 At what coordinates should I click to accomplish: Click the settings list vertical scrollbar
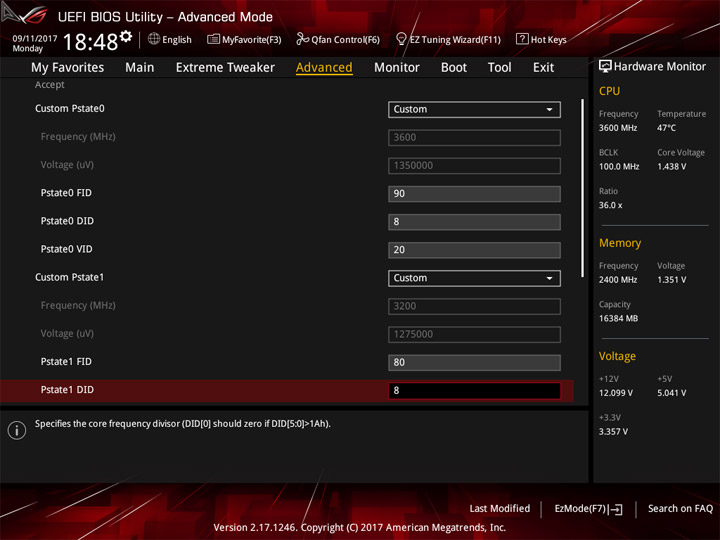(x=583, y=188)
